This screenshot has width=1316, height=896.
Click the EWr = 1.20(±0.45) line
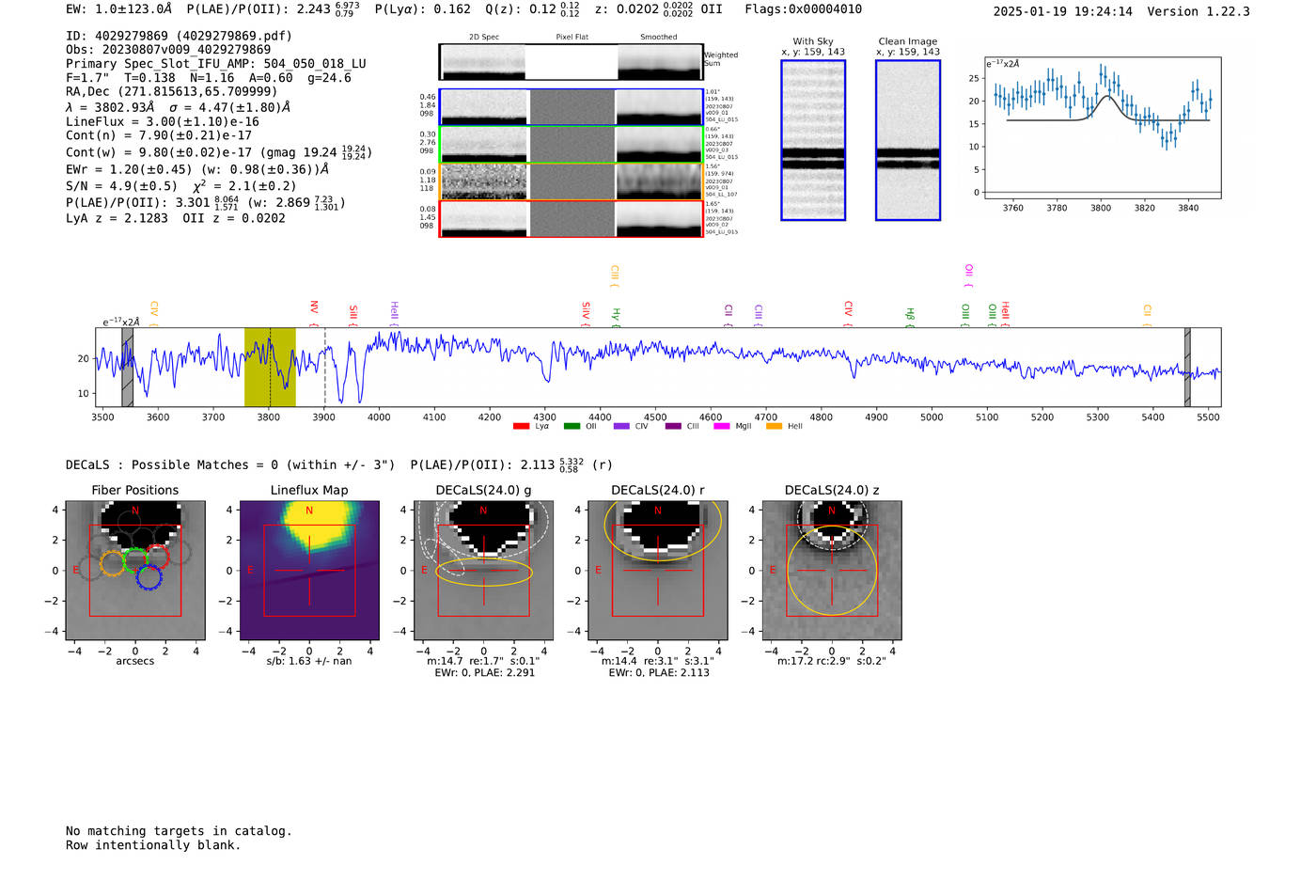[x=197, y=170]
